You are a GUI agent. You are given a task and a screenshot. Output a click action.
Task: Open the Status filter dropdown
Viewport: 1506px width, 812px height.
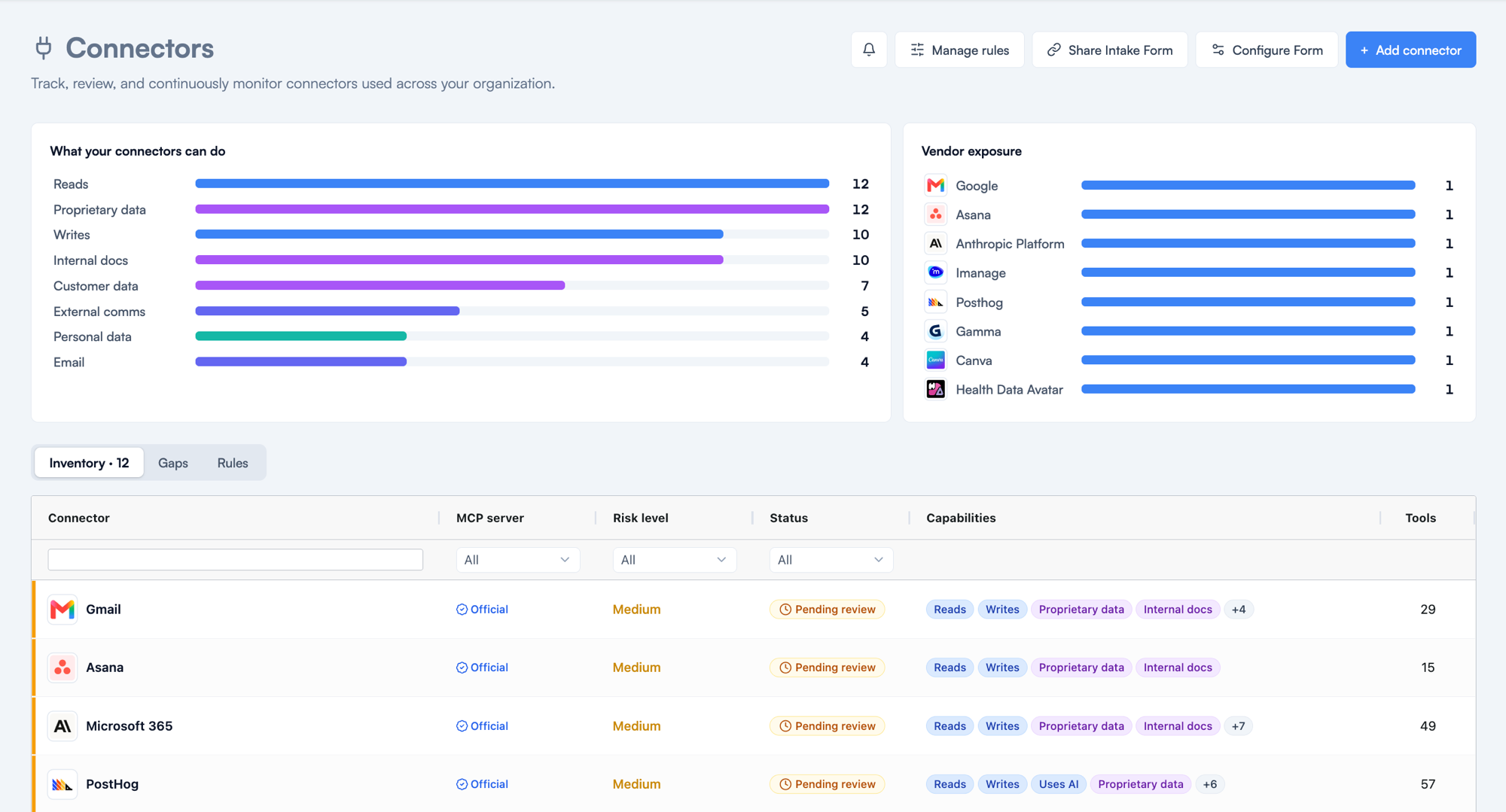point(831,560)
